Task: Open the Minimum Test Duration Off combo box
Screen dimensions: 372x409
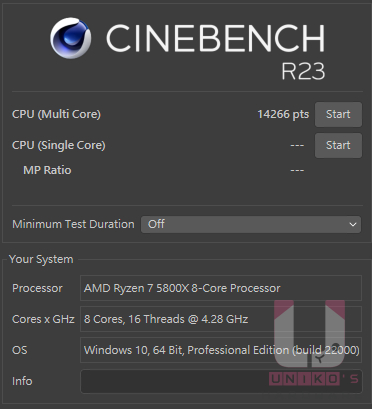Action: pos(251,224)
